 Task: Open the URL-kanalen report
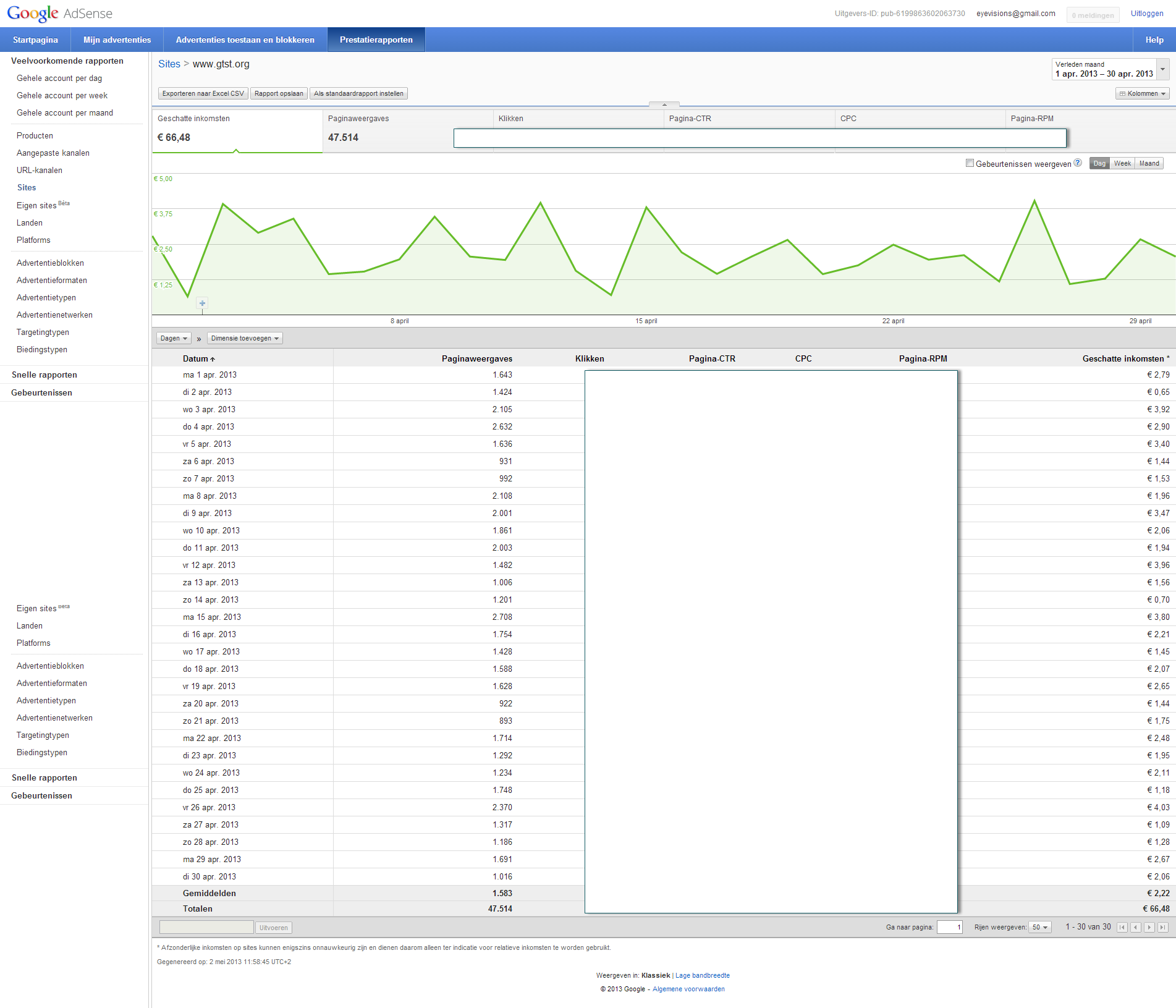point(40,171)
